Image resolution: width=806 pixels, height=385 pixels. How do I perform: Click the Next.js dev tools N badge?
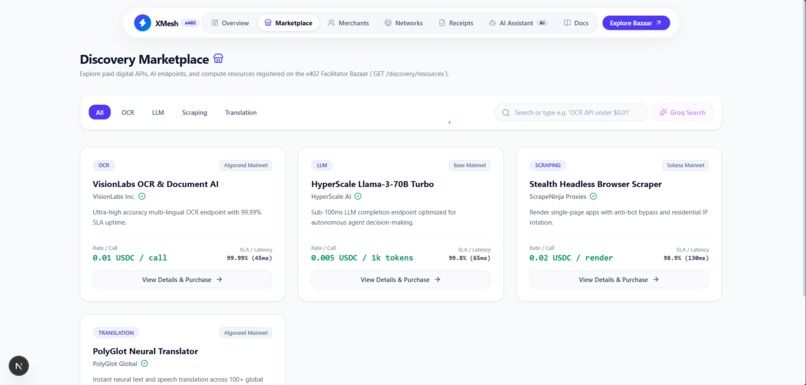(19, 366)
